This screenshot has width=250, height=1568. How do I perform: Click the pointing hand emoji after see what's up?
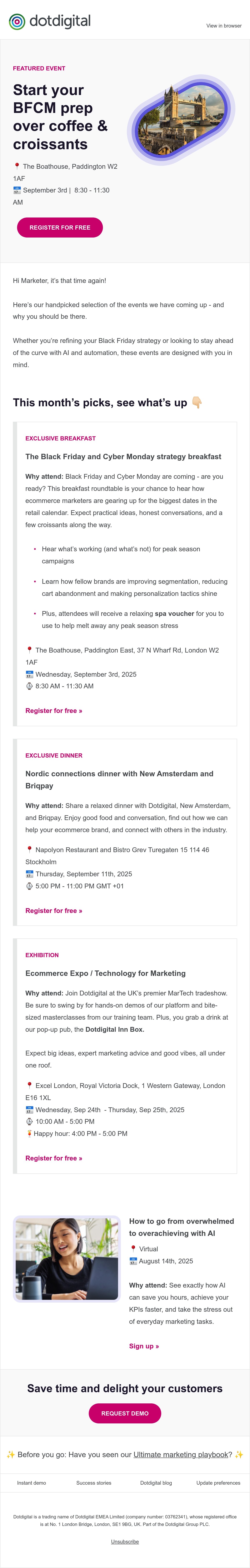[196, 402]
